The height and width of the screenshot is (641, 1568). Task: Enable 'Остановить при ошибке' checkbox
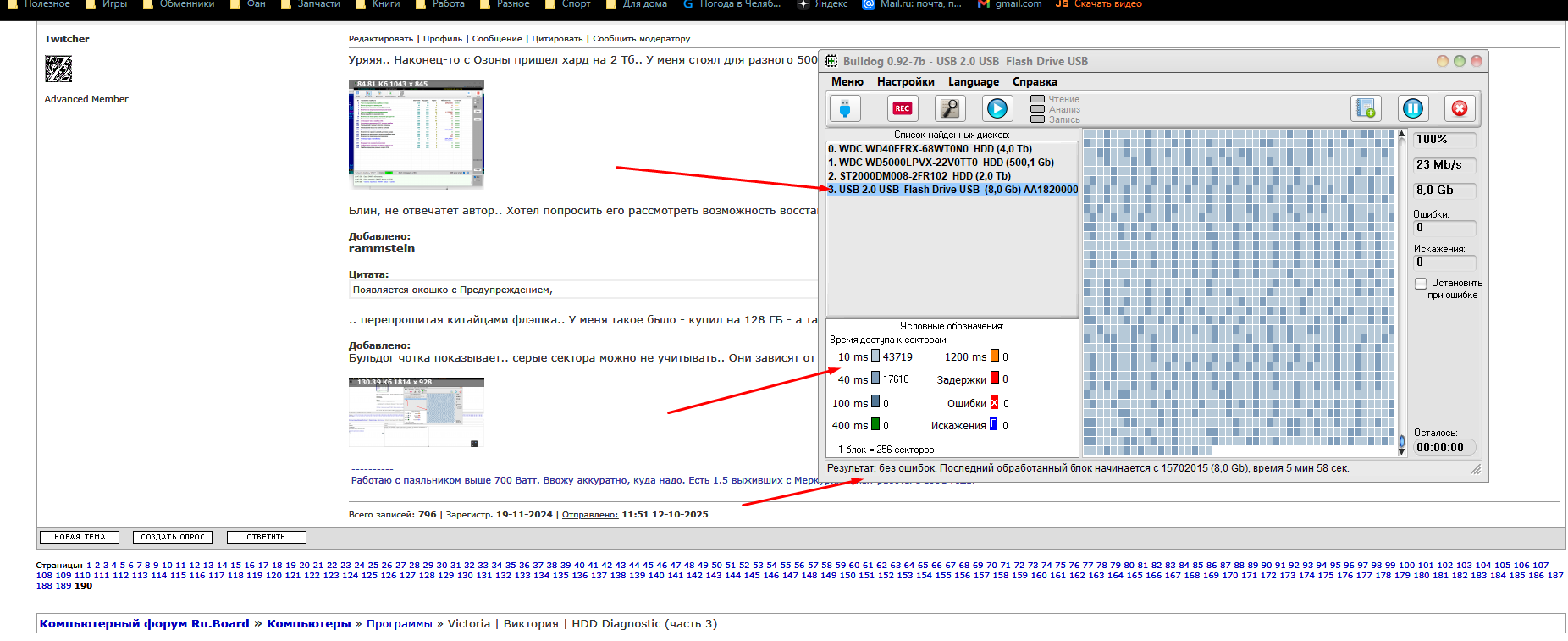point(1421,284)
